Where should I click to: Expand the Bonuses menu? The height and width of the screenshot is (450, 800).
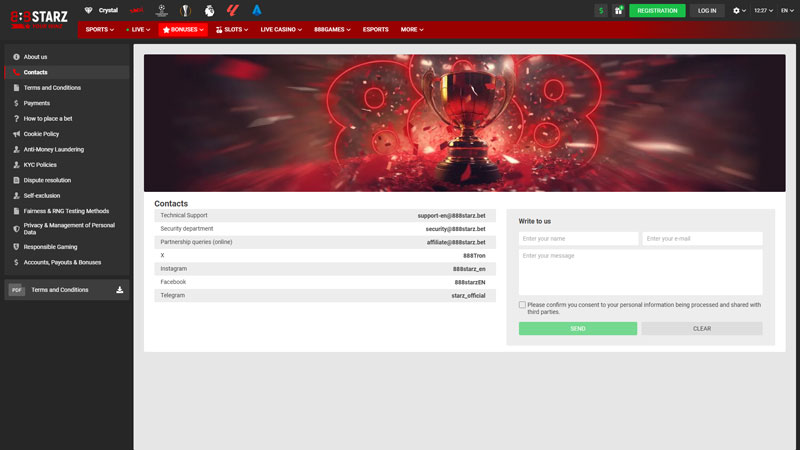click(x=184, y=30)
